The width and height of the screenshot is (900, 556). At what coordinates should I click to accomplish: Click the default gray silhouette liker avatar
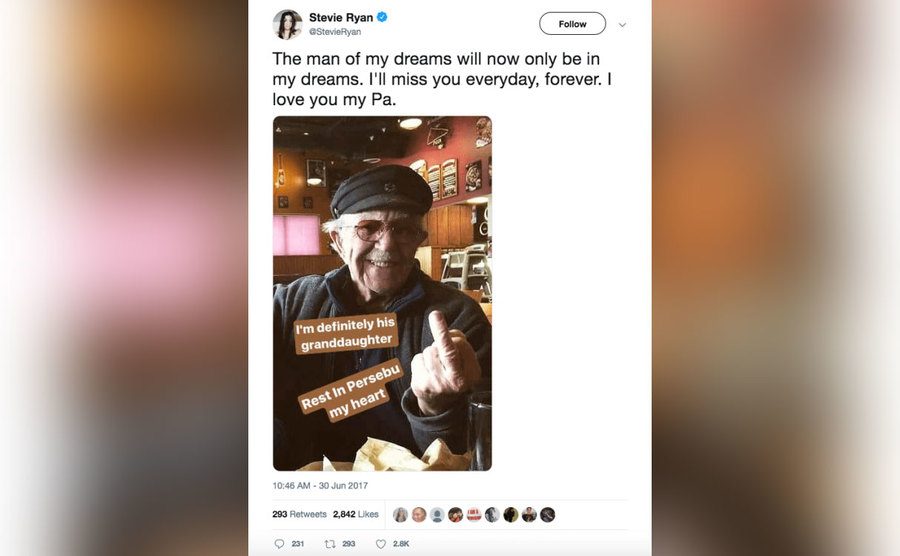pos(437,515)
